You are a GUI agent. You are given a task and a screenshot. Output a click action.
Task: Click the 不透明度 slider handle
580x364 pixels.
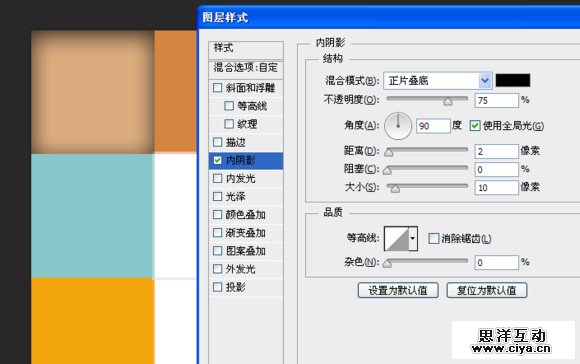coord(448,101)
